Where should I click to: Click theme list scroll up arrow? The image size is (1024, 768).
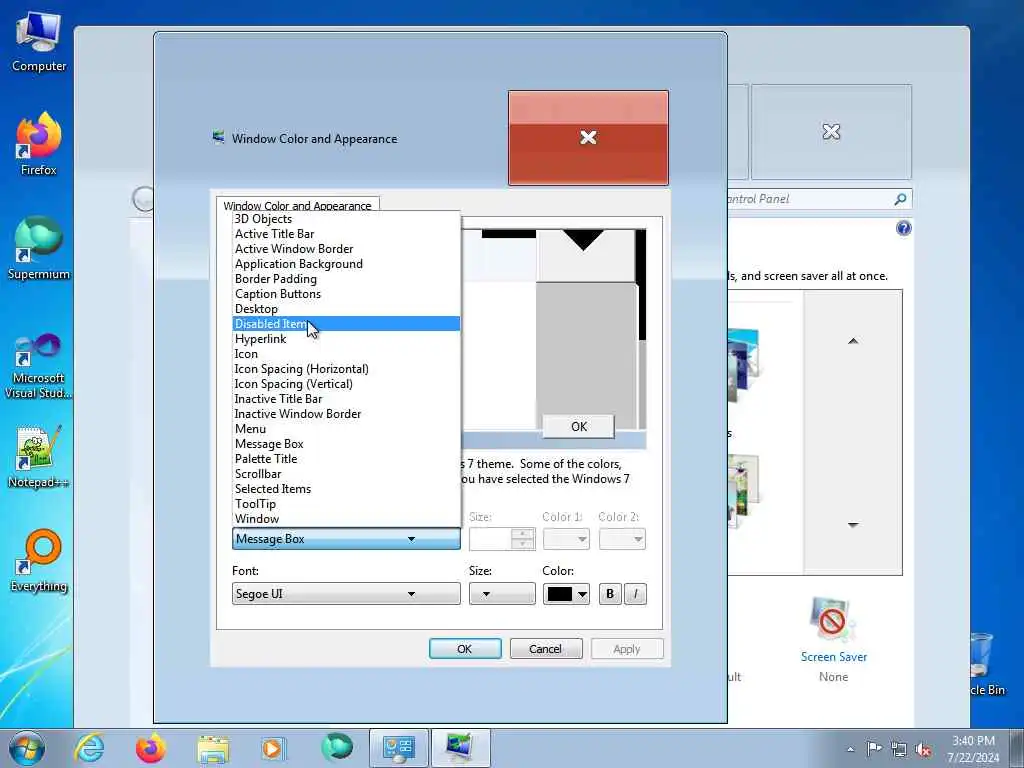(x=853, y=341)
